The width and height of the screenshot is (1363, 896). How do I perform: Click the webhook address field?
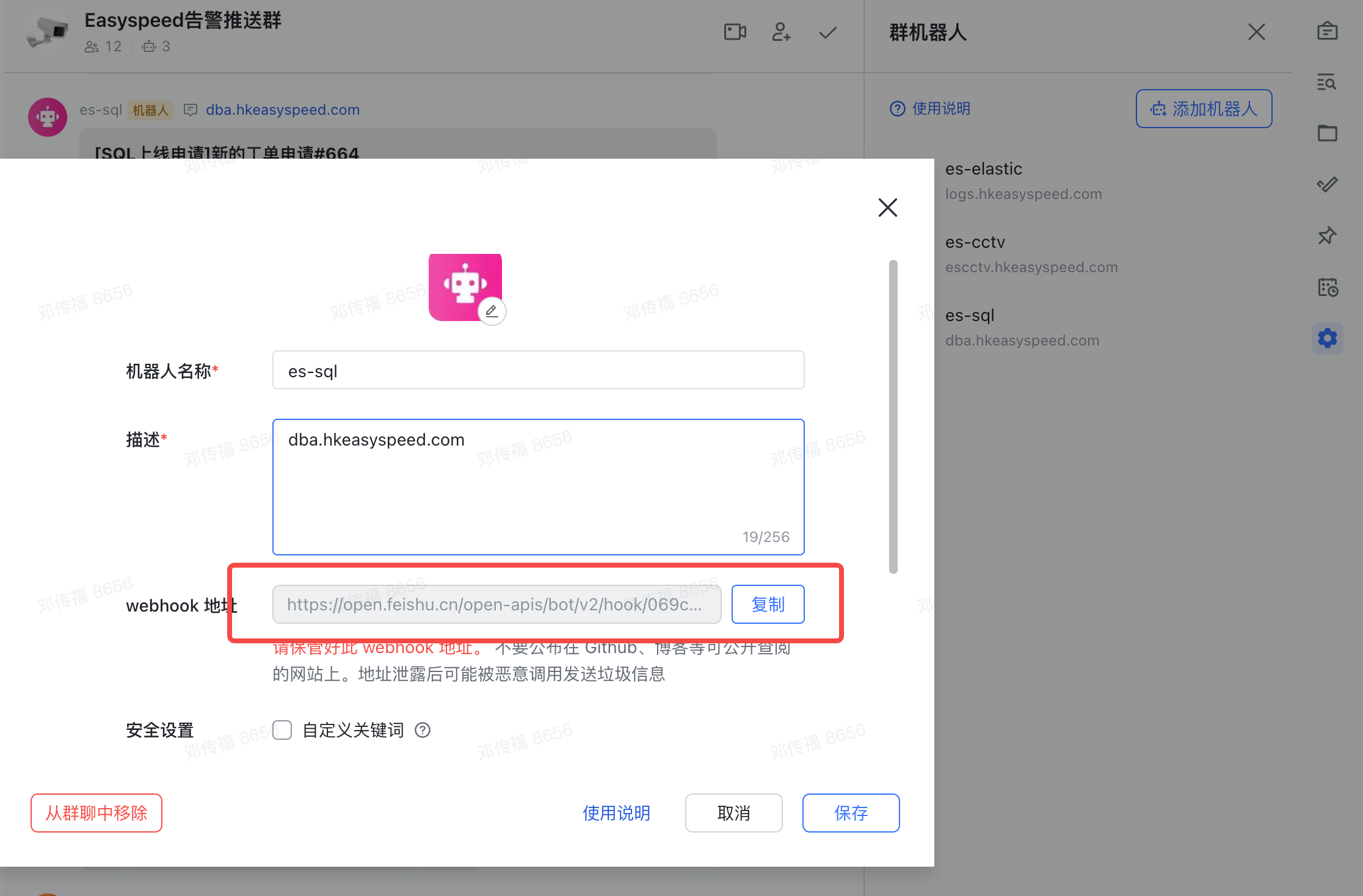click(x=496, y=604)
